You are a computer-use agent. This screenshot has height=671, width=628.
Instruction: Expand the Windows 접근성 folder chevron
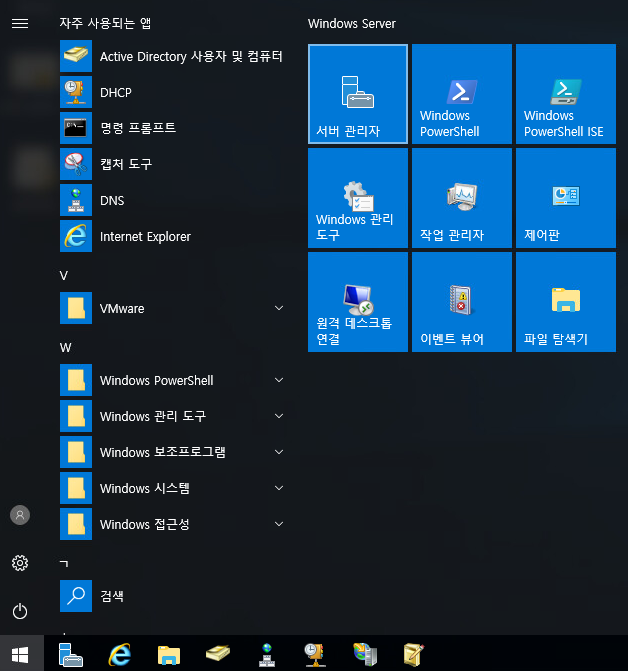(x=279, y=524)
